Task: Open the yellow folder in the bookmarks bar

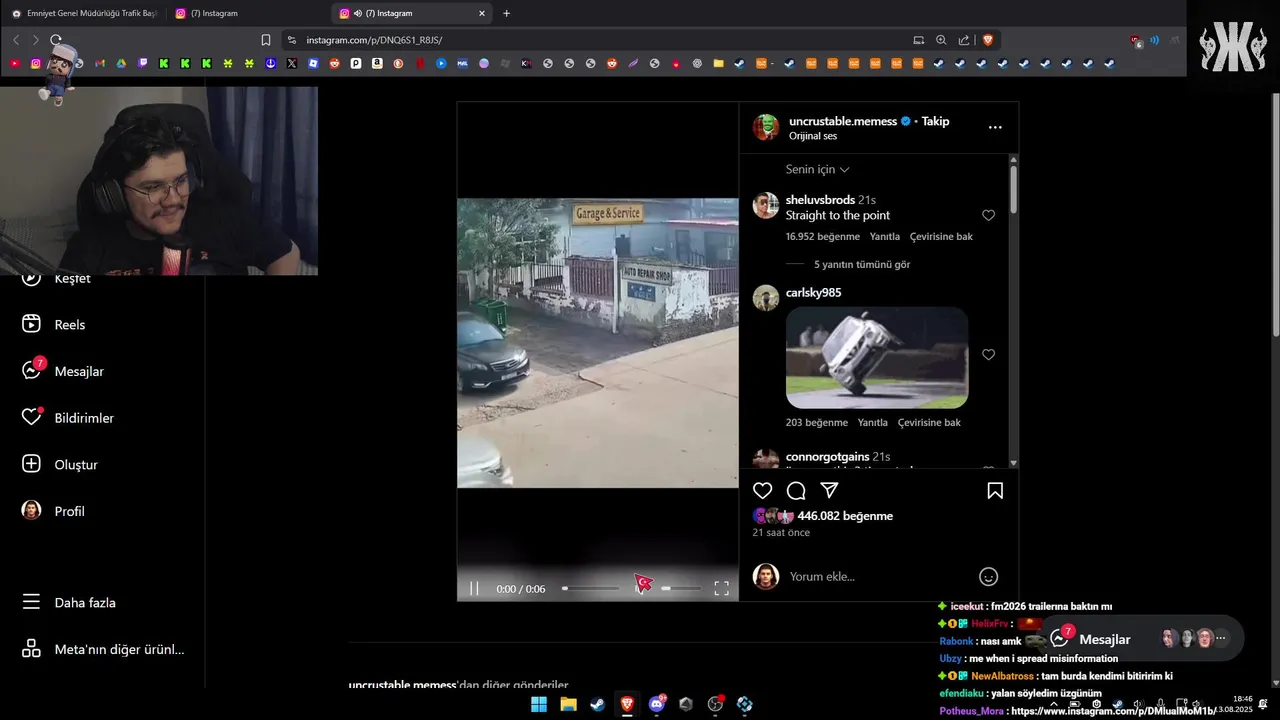Action: tap(718, 63)
